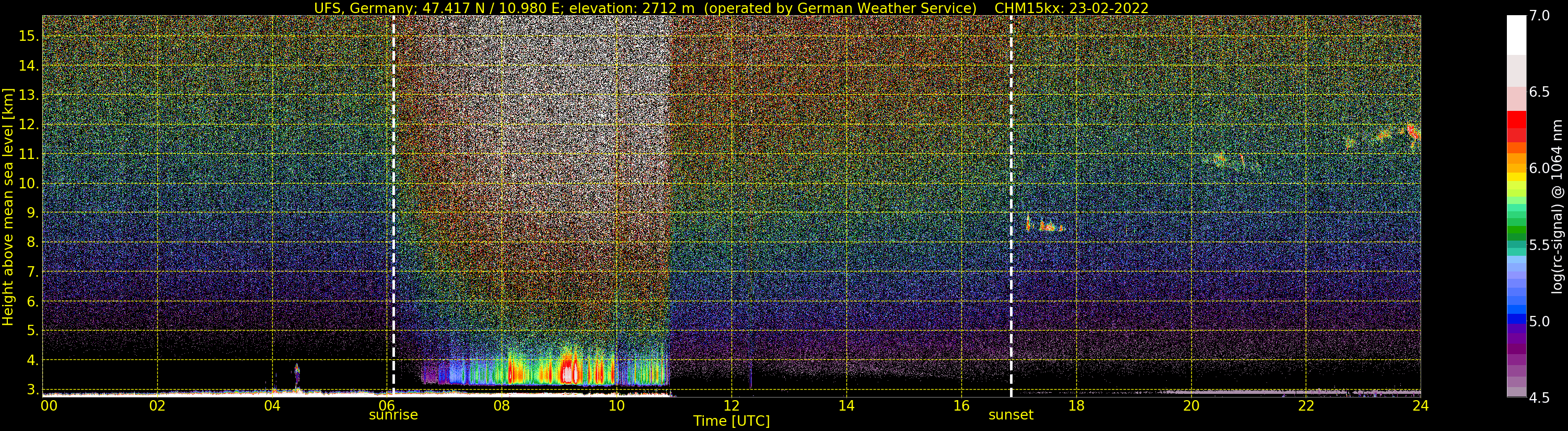Click the "6." height axis tick label

tap(33, 301)
